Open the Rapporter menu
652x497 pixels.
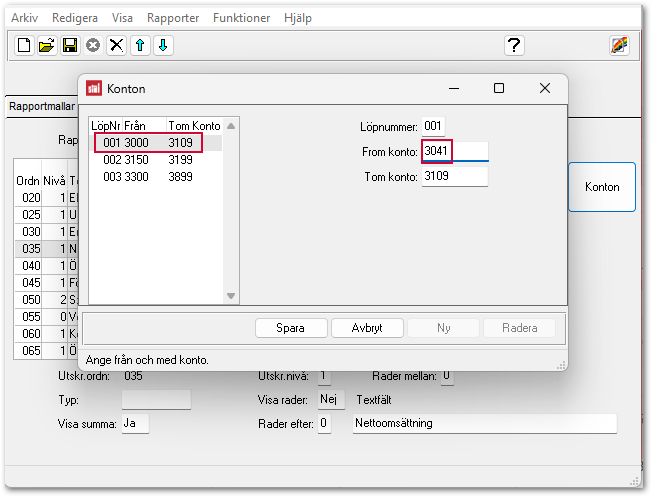pyautogui.click(x=173, y=18)
